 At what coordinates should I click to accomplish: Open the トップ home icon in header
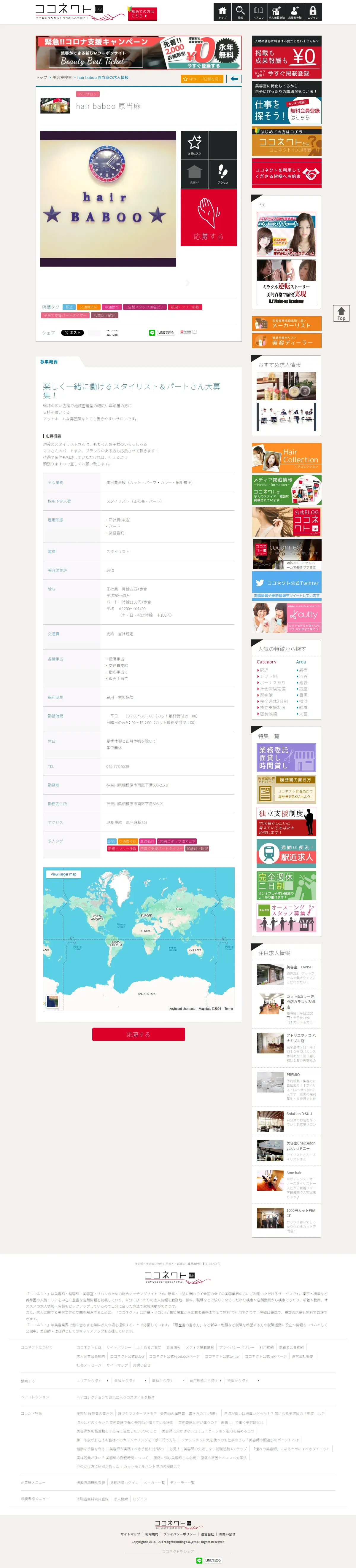(x=222, y=12)
